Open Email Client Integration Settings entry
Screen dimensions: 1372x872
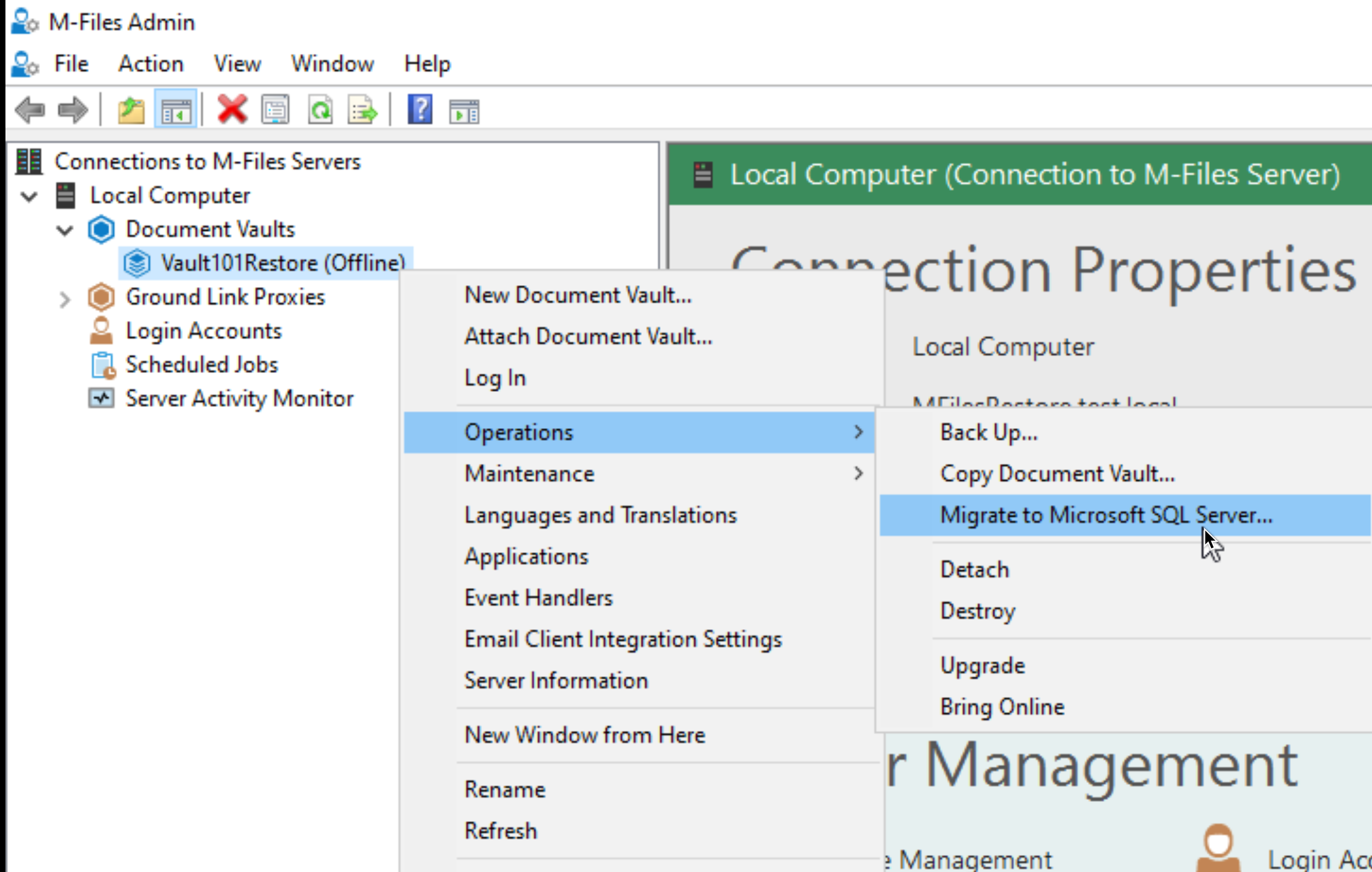pos(639,639)
